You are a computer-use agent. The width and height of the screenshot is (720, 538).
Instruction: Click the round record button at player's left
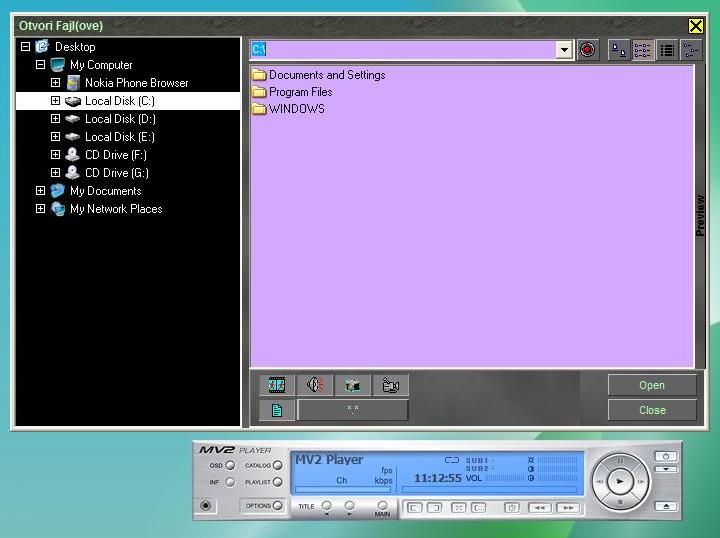coord(206,505)
